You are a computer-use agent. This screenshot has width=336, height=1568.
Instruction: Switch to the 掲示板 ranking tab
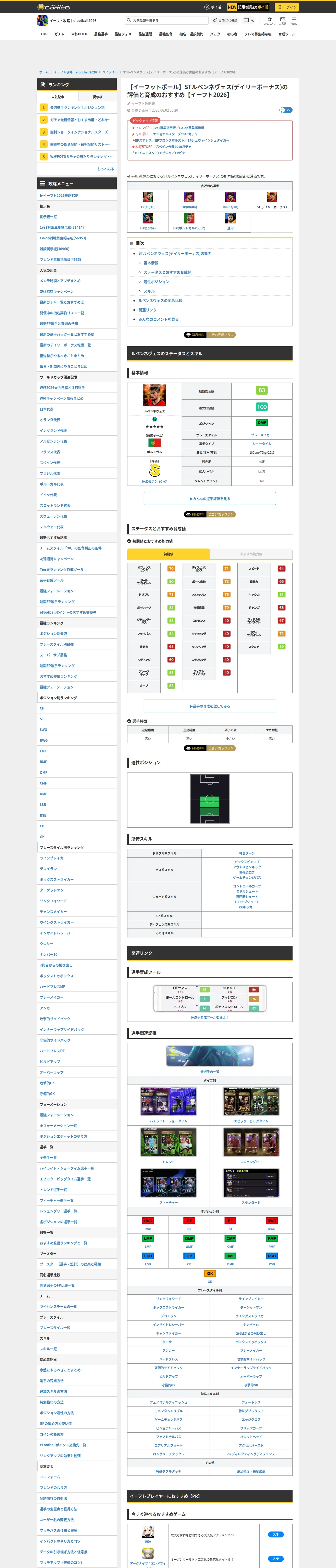(x=97, y=97)
